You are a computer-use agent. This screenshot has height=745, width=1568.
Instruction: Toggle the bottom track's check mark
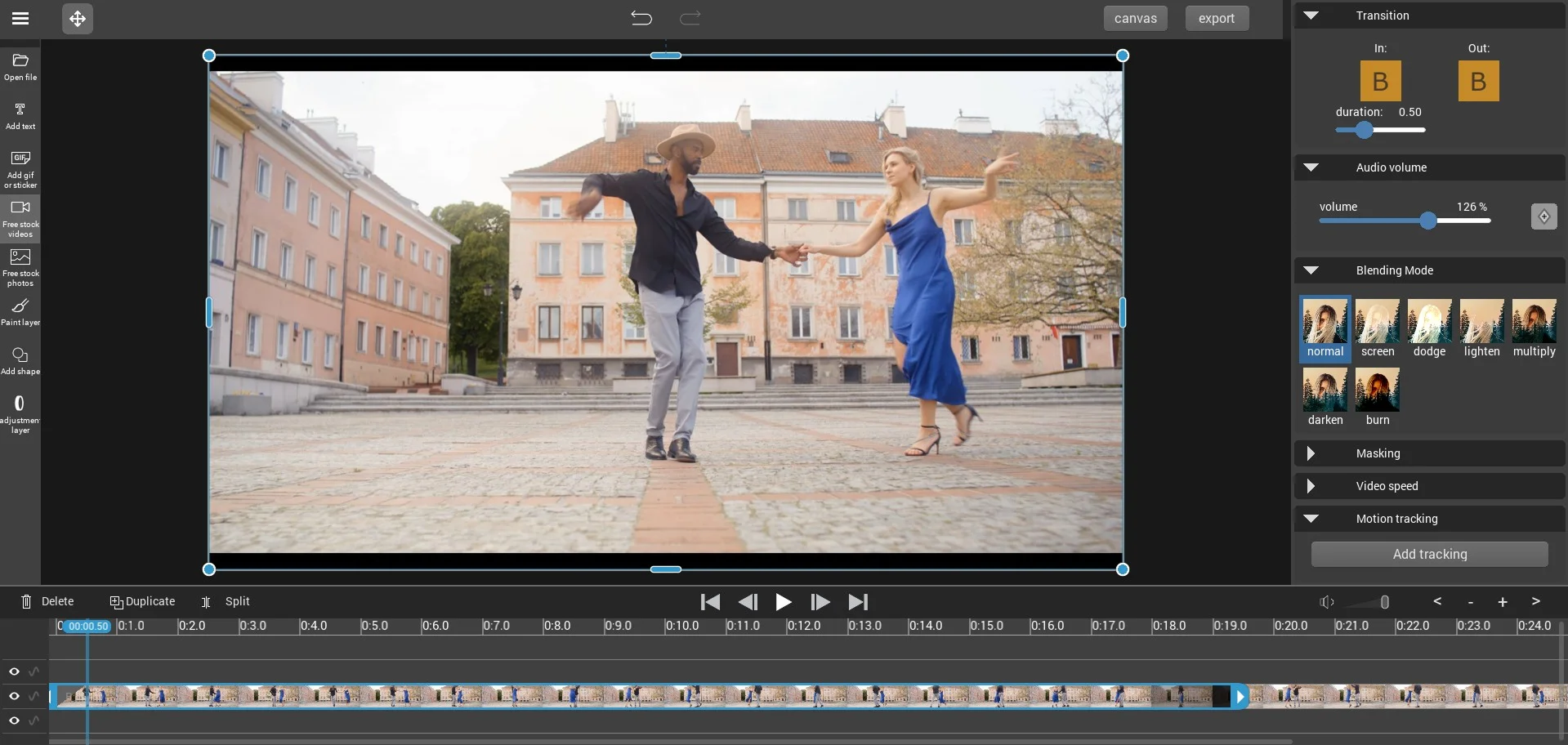click(x=34, y=720)
